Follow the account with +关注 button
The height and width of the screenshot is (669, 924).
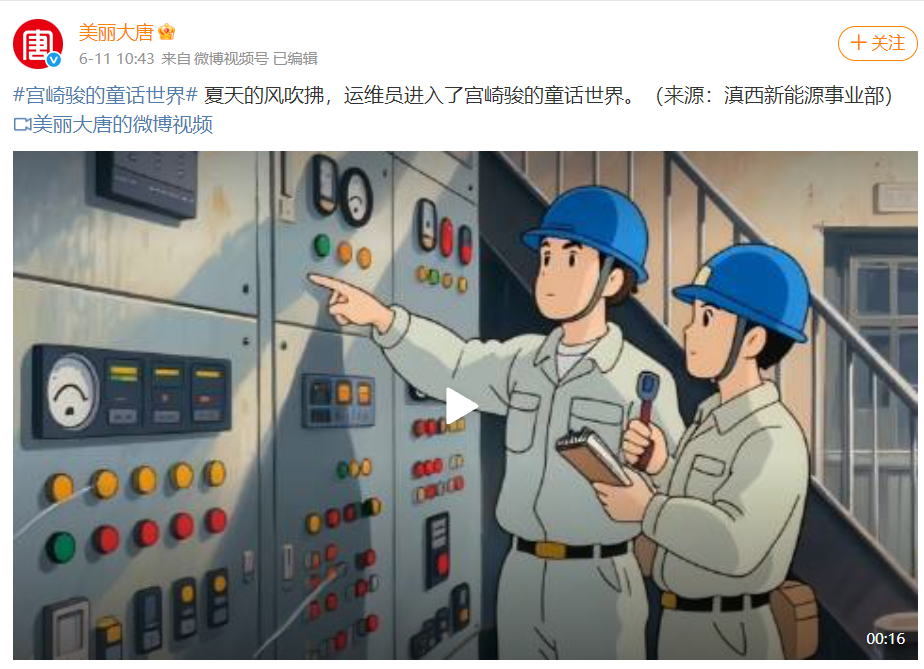coord(877,43)
